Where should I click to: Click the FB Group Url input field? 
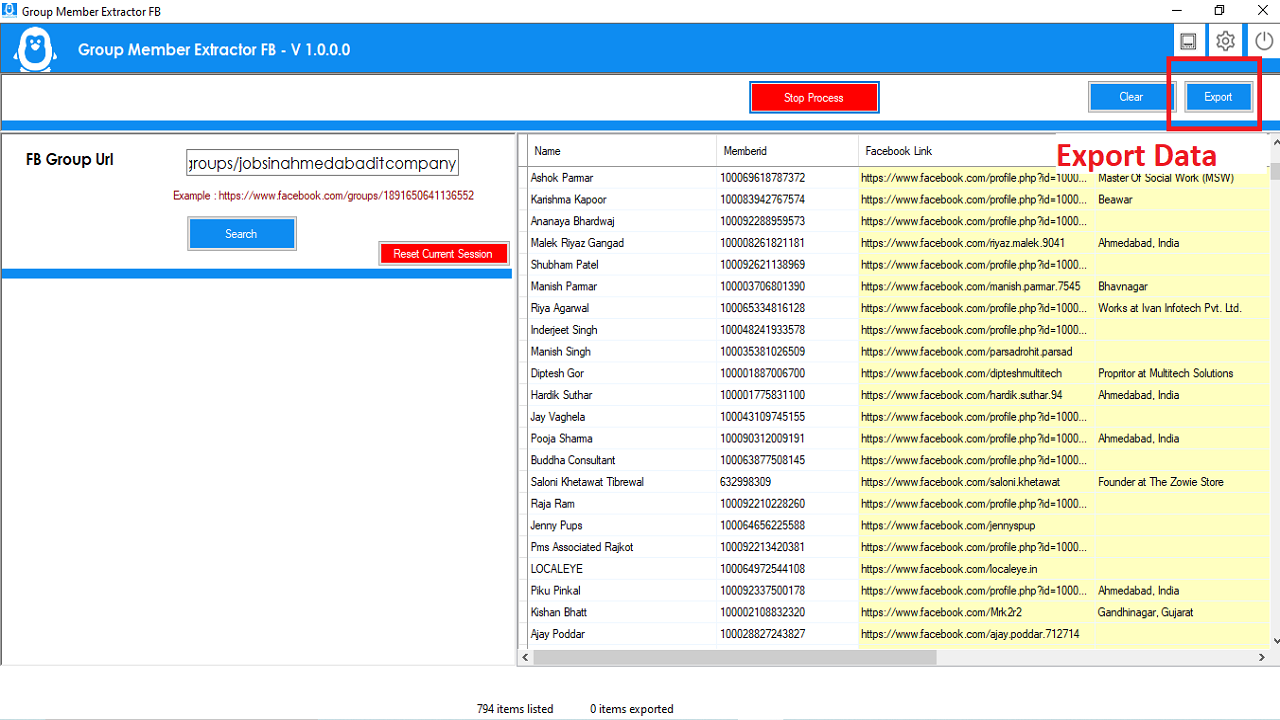(x=321, y=161)
